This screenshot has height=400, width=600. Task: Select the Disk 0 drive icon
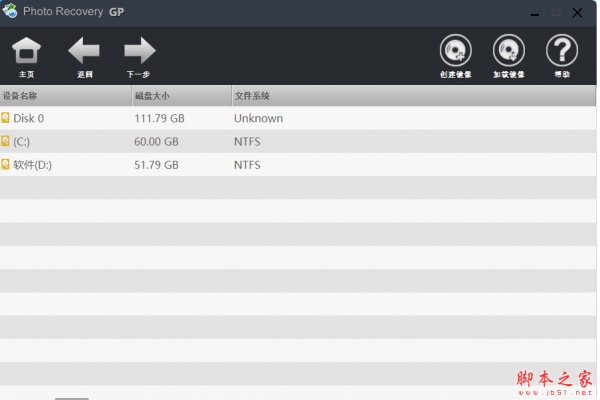pyautogui.click(x=5, y=118)
